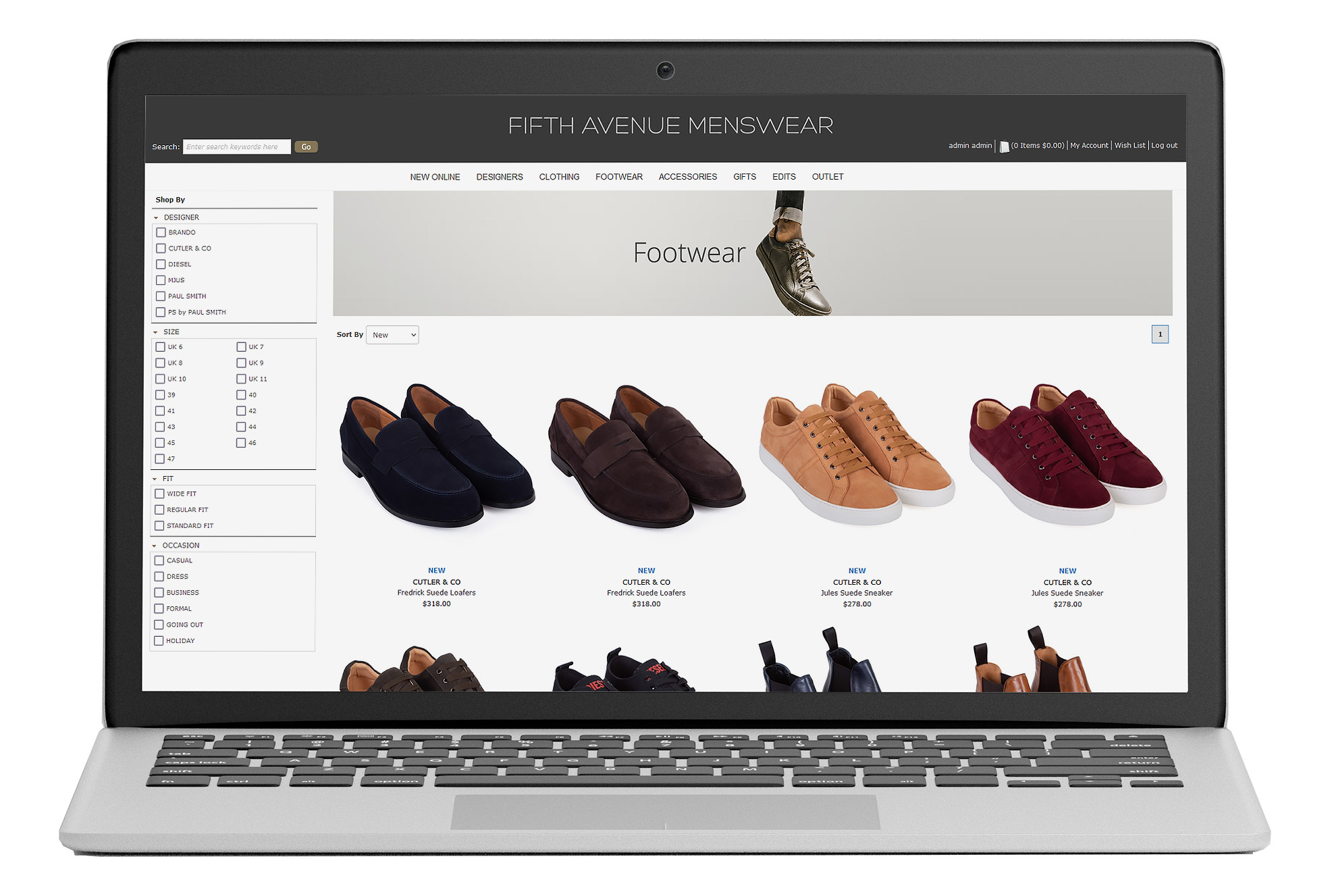This screenshot has width=1330, height=896.
Task: Open the My Account link
Action: 1089,145
